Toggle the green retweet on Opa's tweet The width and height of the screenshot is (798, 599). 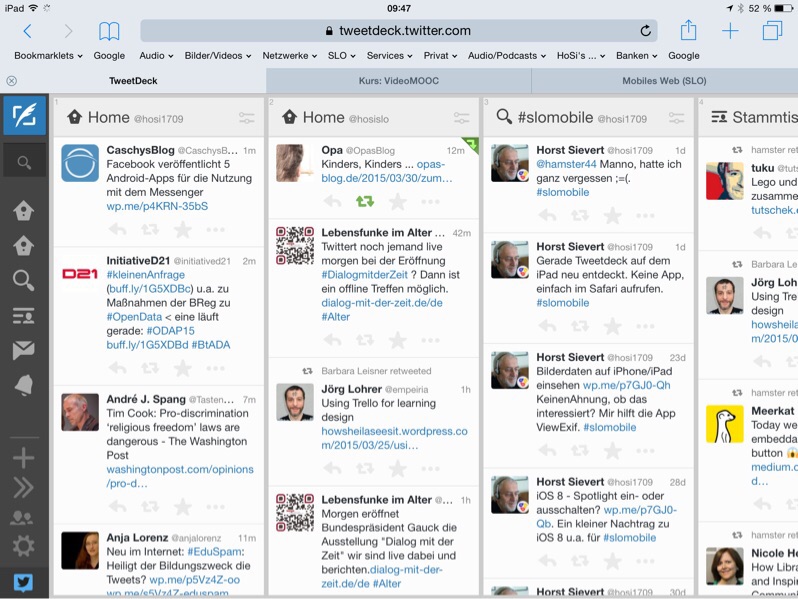(364, 201)
